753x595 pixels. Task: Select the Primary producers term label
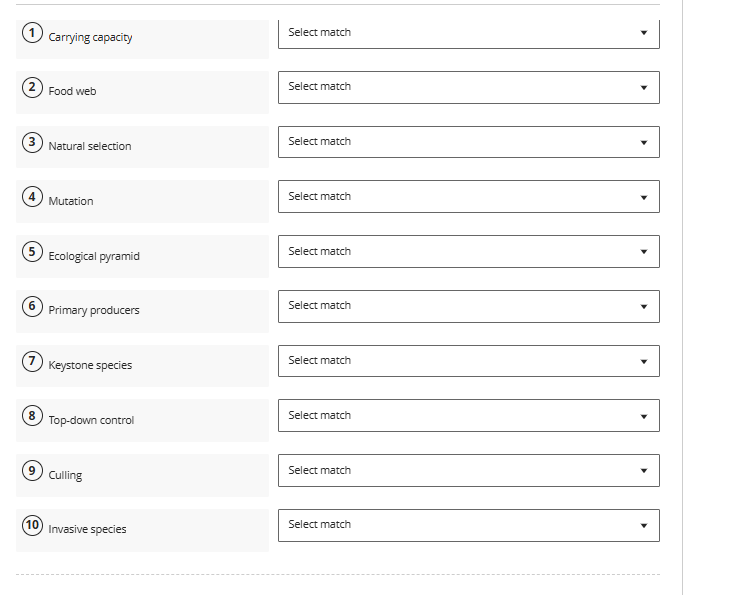[94, 311]
